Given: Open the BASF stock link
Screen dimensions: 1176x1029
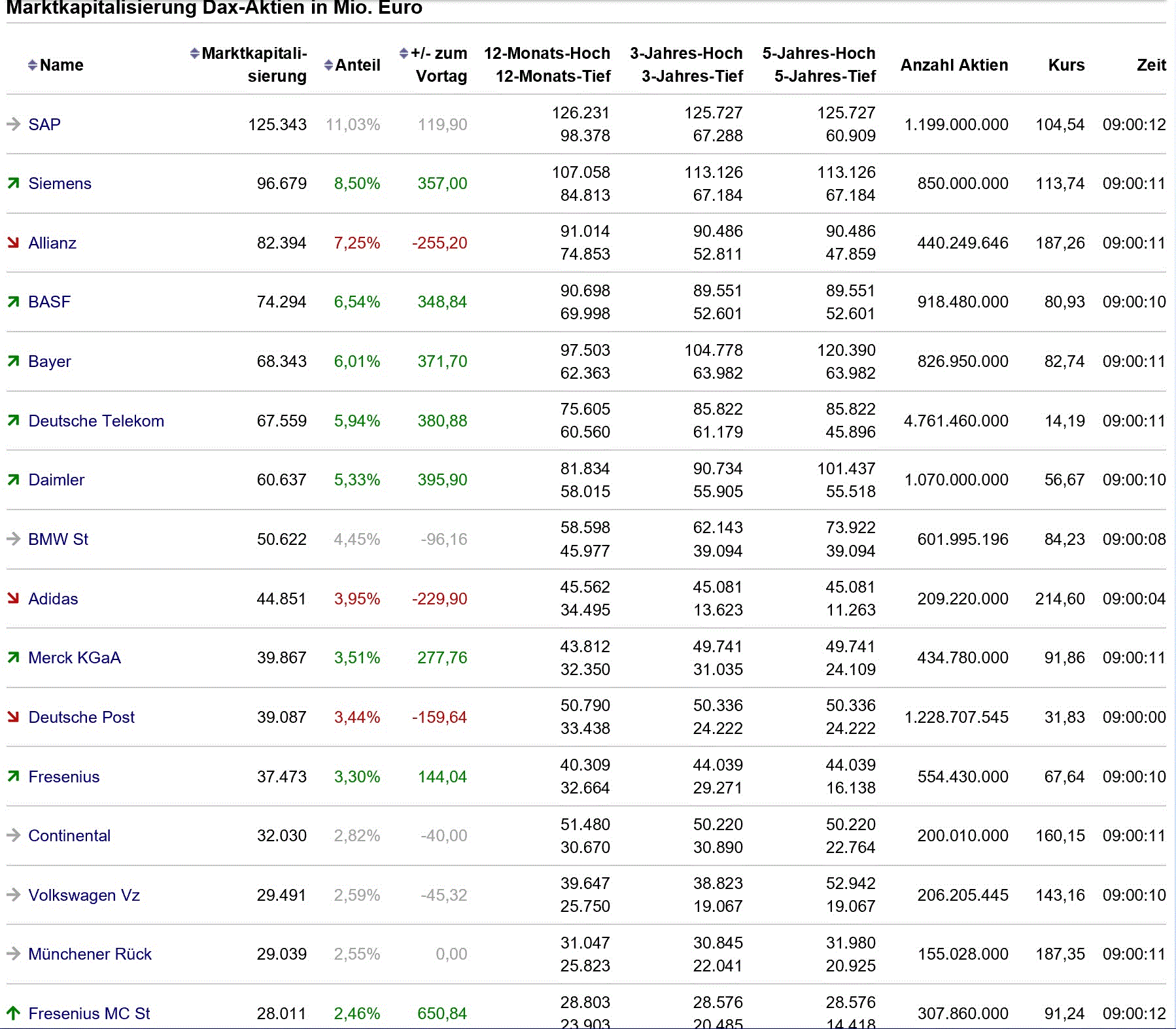Looking at the screenshot, I should (x=49, y=302).
